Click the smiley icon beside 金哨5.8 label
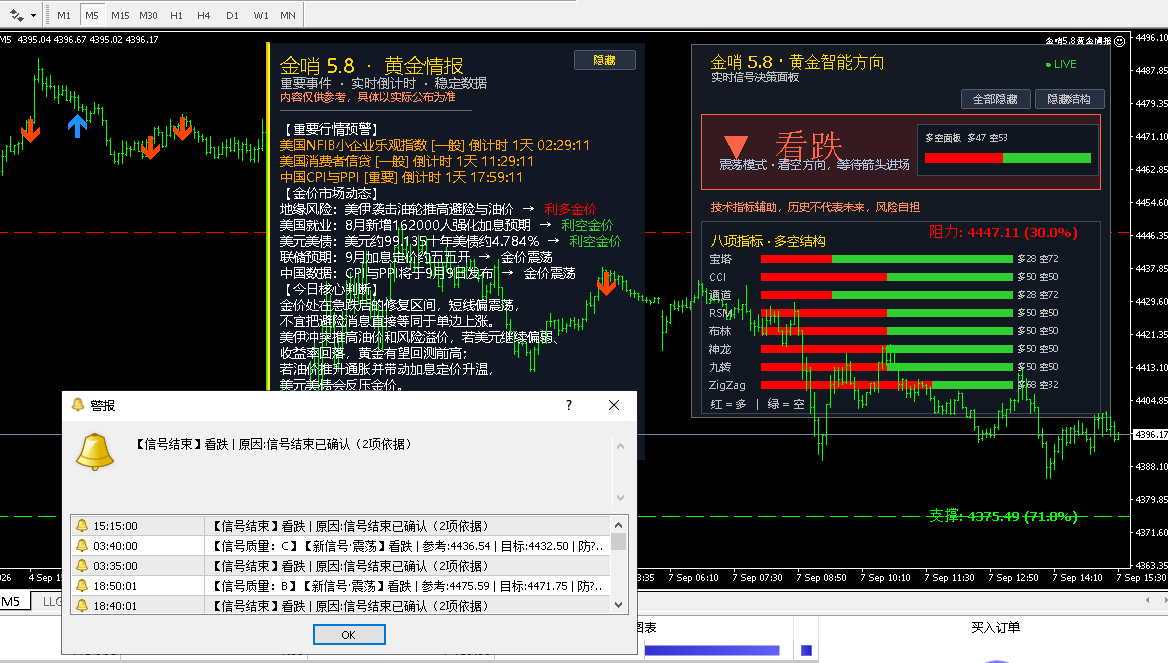 click(1119, 41)
